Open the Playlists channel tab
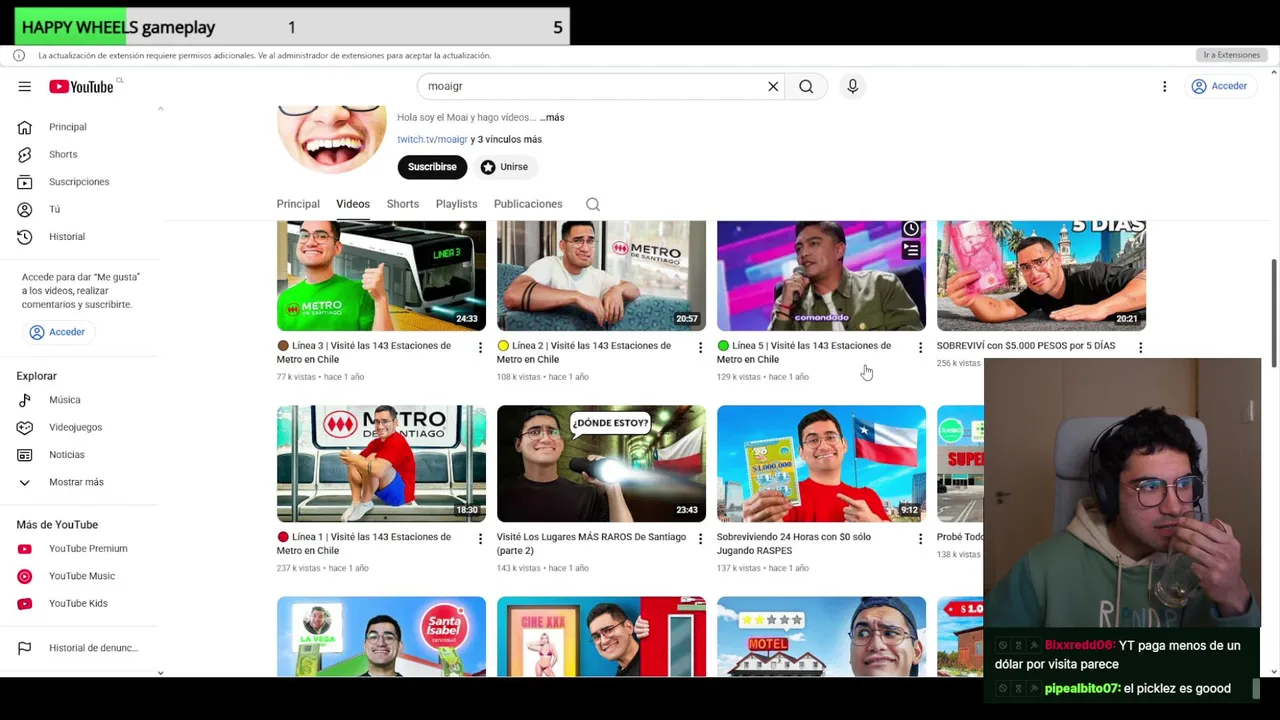The image size is (1280, 720). pyautogui.click(x=456, y=204)
